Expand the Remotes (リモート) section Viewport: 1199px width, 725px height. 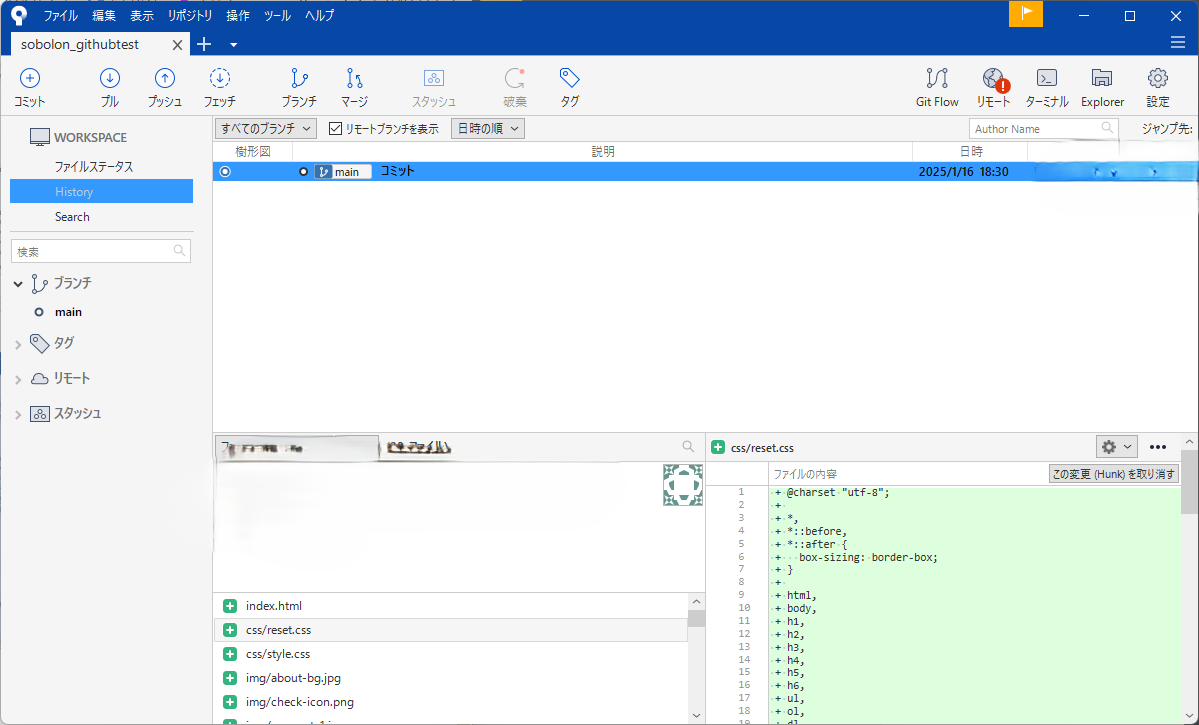18,379
